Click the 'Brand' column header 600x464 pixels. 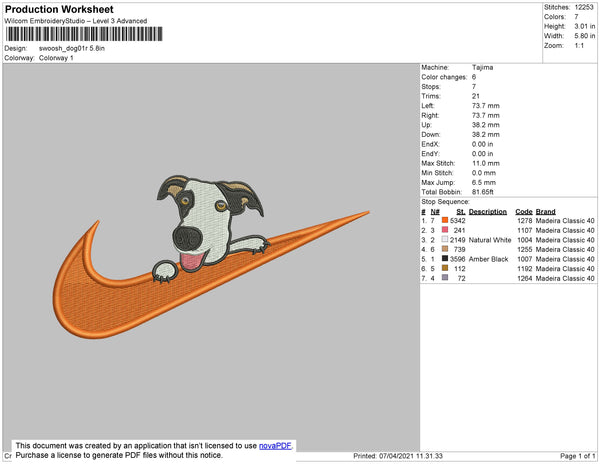[545, 212]
